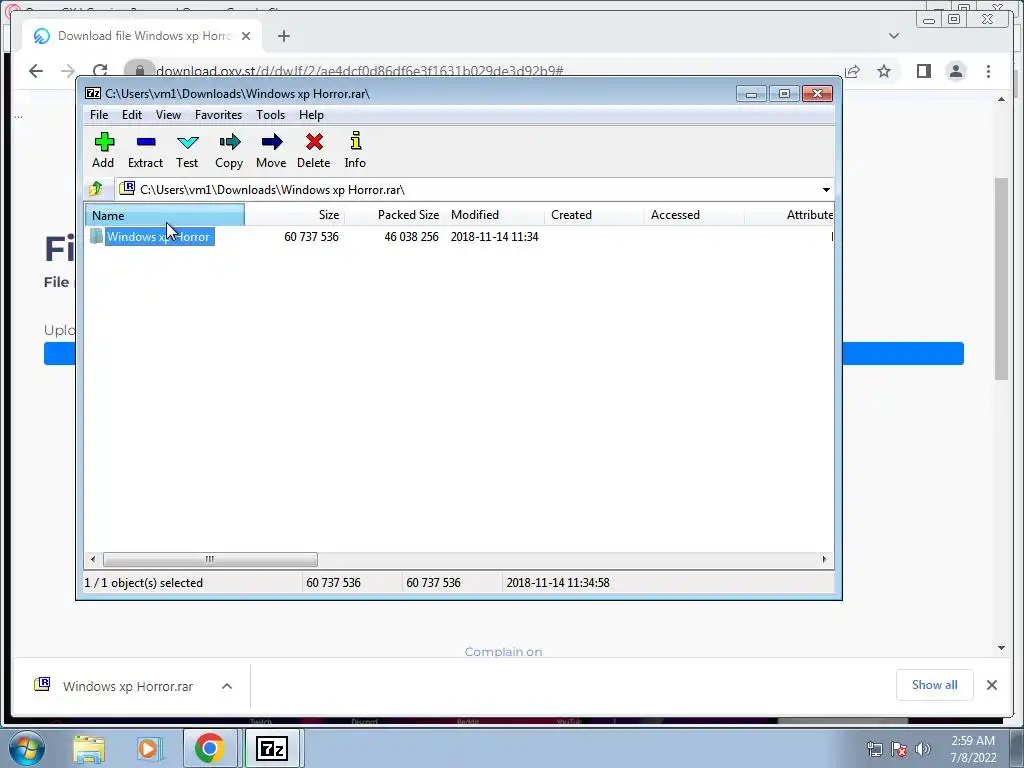Click the Complain on link
This screenshot has height=768, width=1024.
click(x=503, y=652)
